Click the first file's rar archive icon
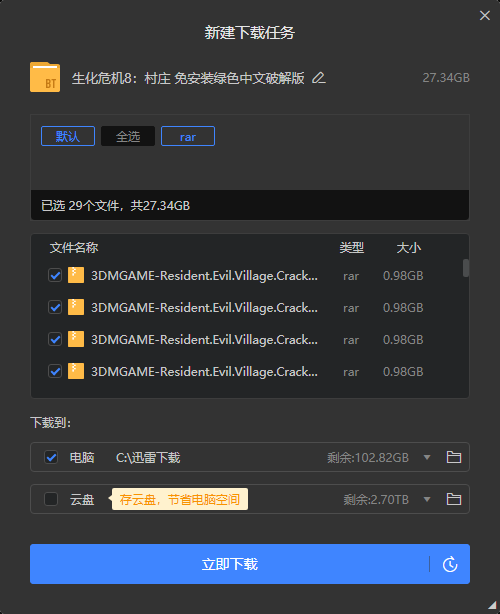Screen dimensions: 500x614 tap(76, 275)
